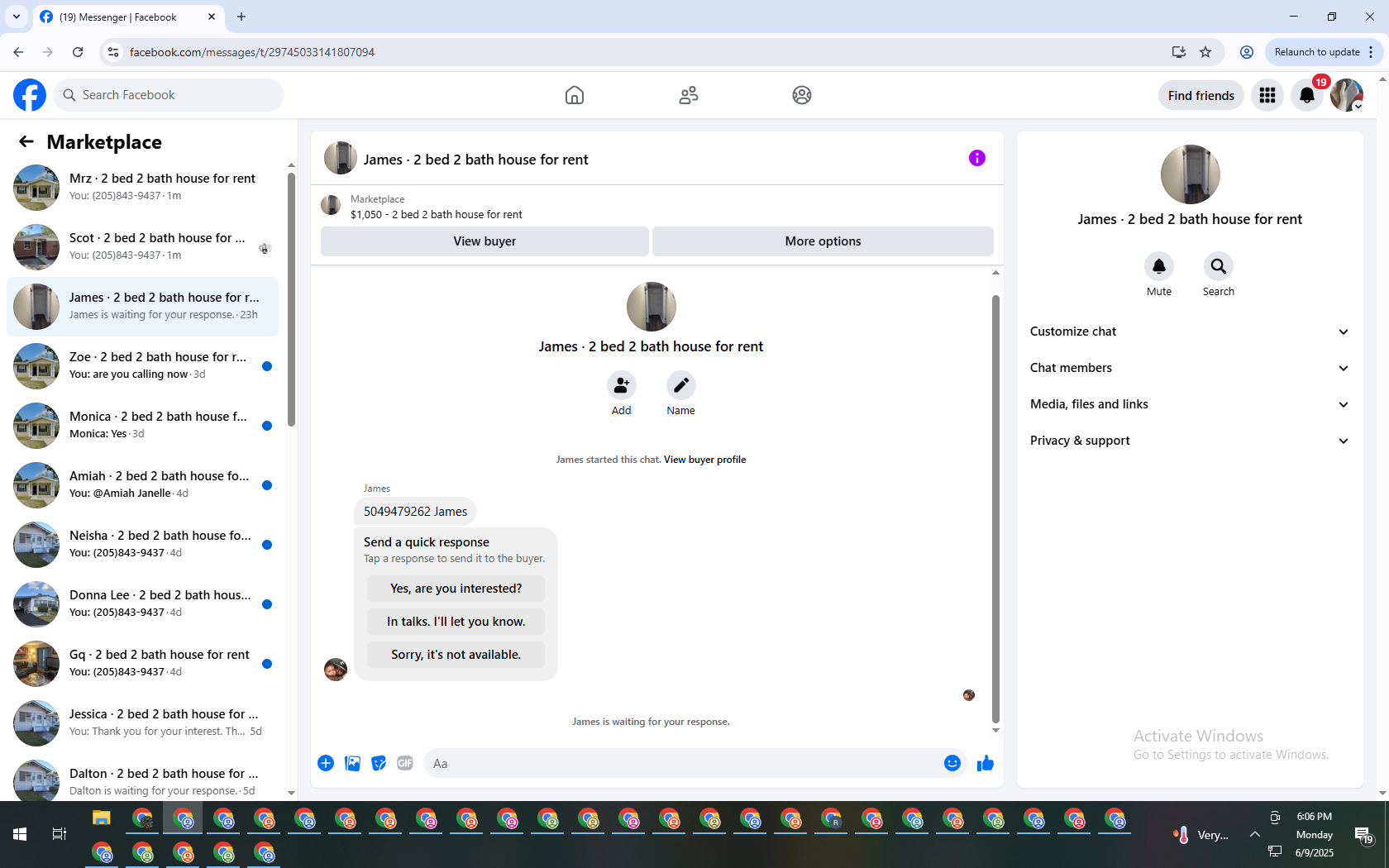Expand Chat members section
1389x868 pixels.
(1190, 368)
